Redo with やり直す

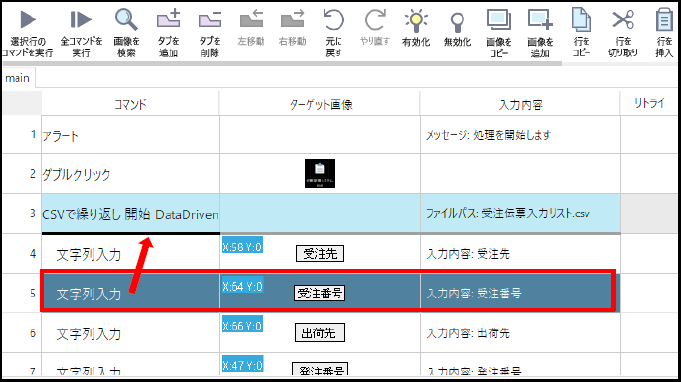[x=375, y=28]
